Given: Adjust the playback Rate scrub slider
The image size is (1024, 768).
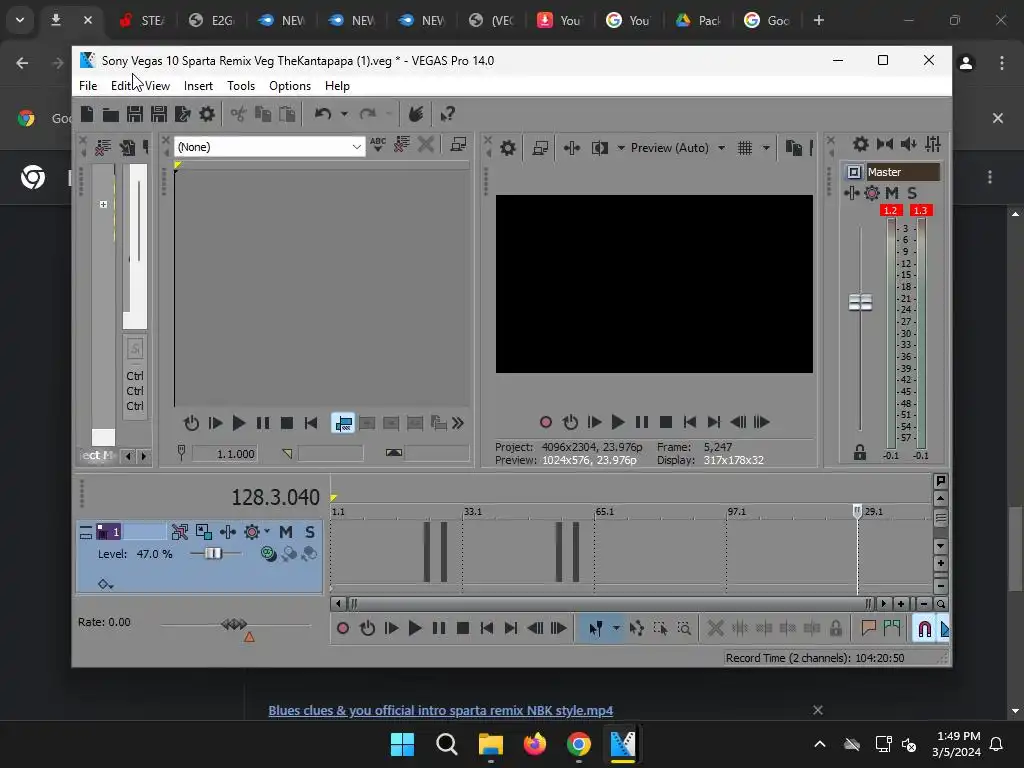Looking at the screenshot, I should (x=234, y=624).
